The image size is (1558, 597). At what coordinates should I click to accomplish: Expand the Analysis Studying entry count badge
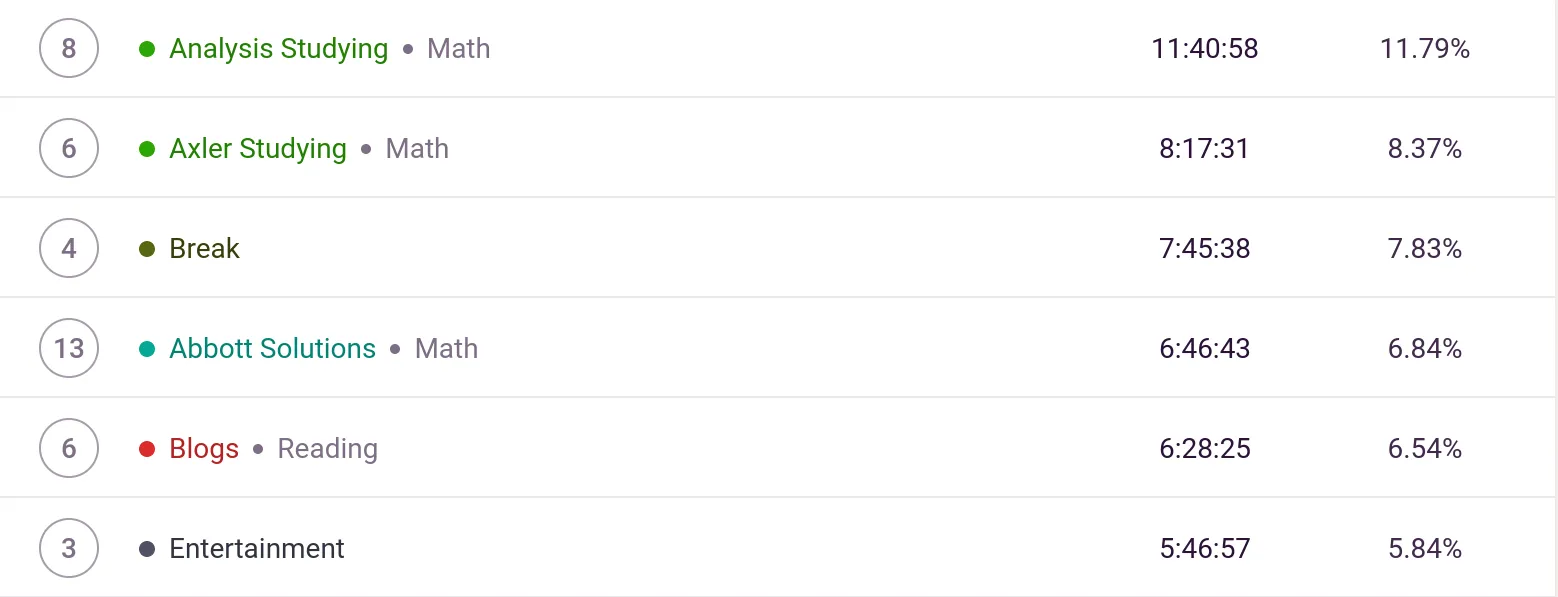pyautogui.click(x=69, y=48)
